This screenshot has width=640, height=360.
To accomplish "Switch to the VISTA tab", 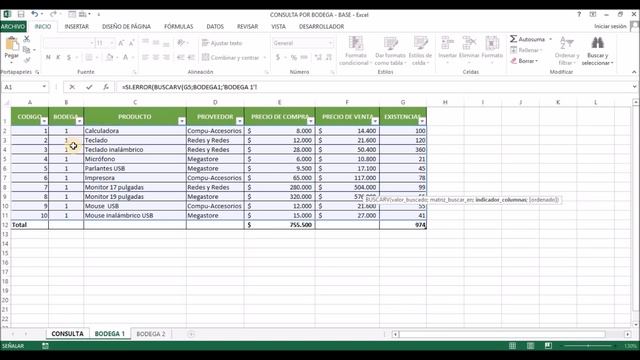I will pos(278,27).
